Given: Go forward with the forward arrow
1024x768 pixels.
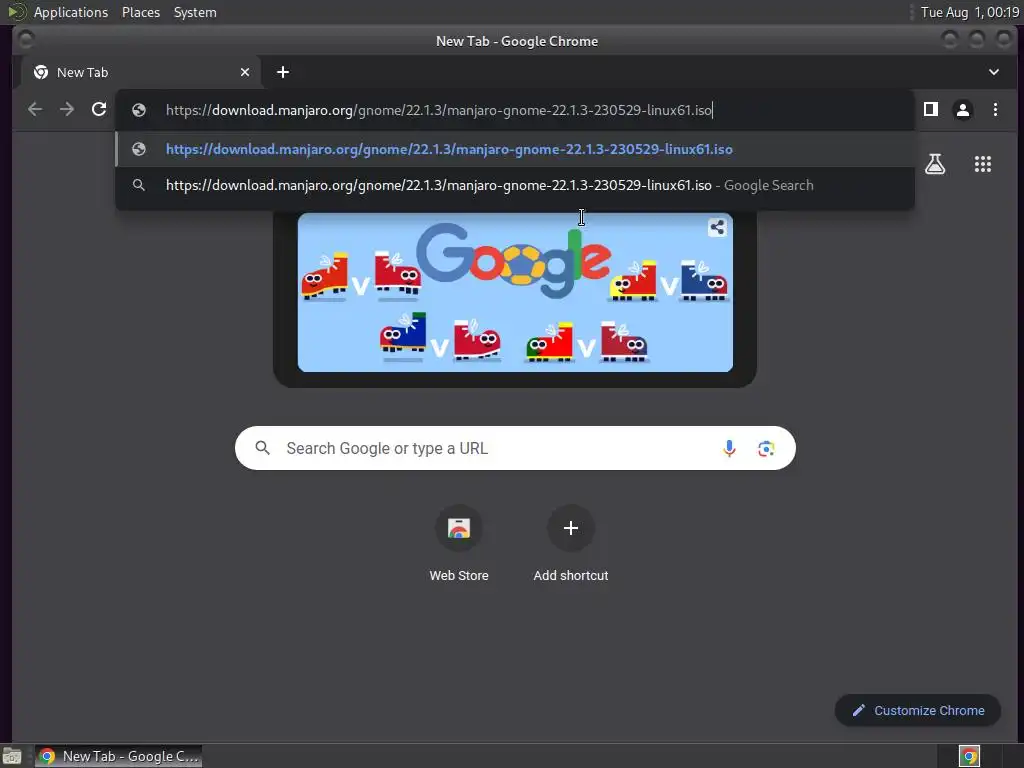Looking at the screenshot, I should click(67, 110).
